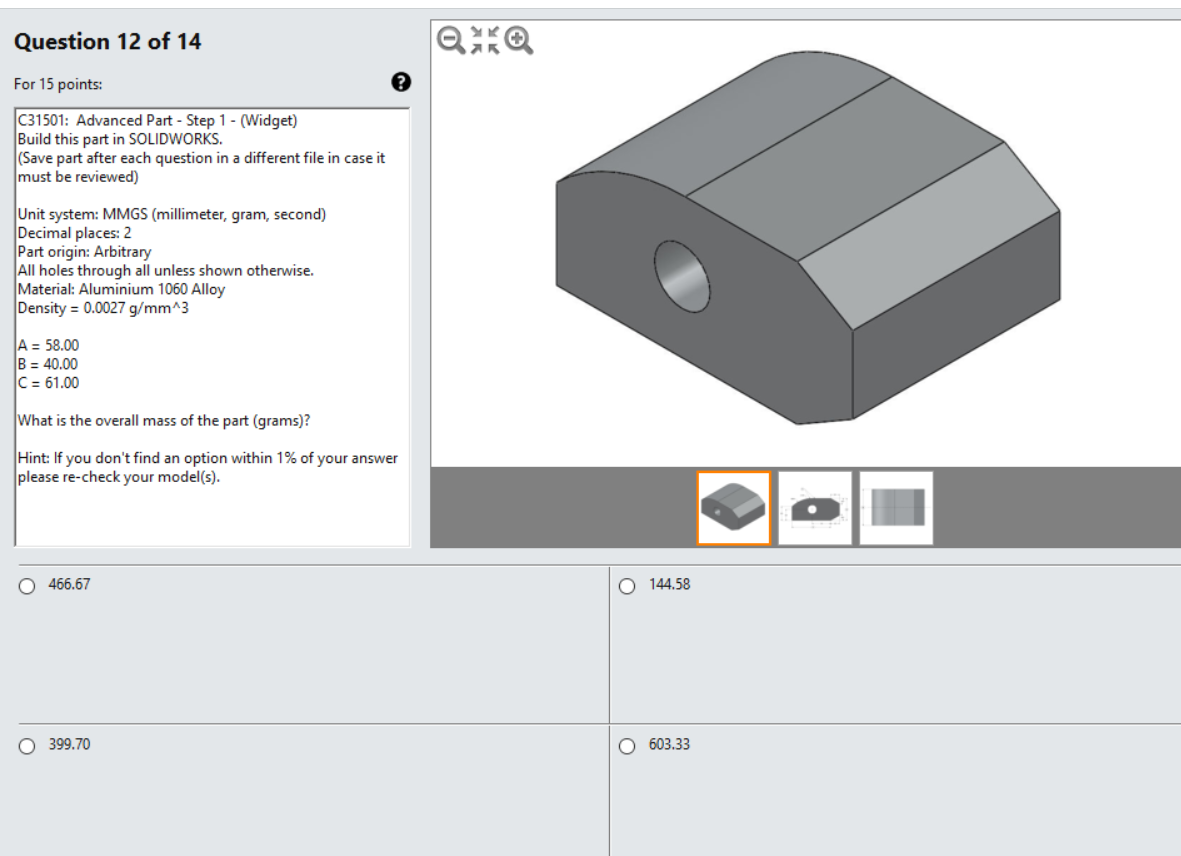This screenshot has height=856, width=1181.
Task: Click the 'All holes through all' line
Action: point(166,270)
